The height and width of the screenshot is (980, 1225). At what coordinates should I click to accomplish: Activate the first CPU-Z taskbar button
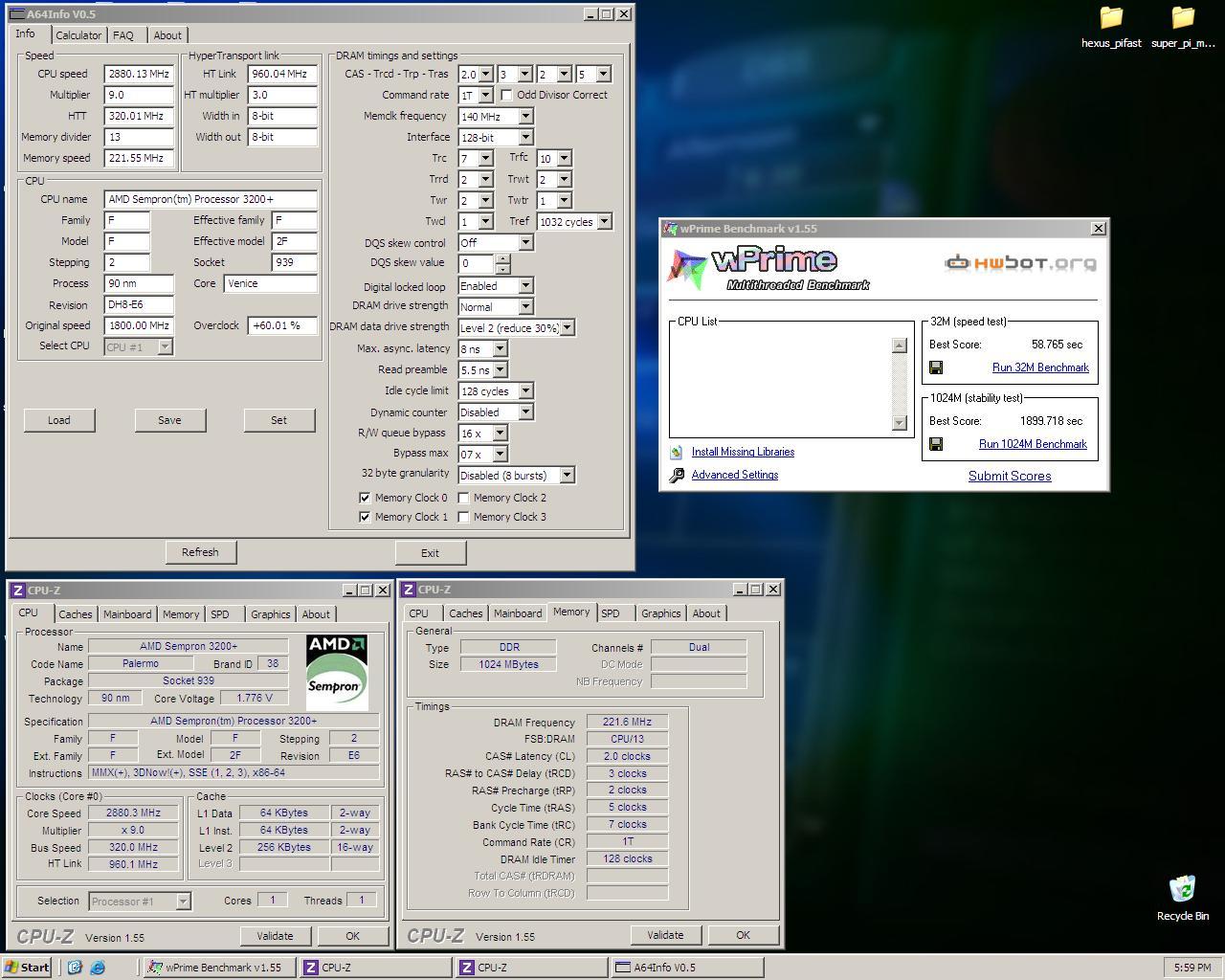click(x=374, y=968)
